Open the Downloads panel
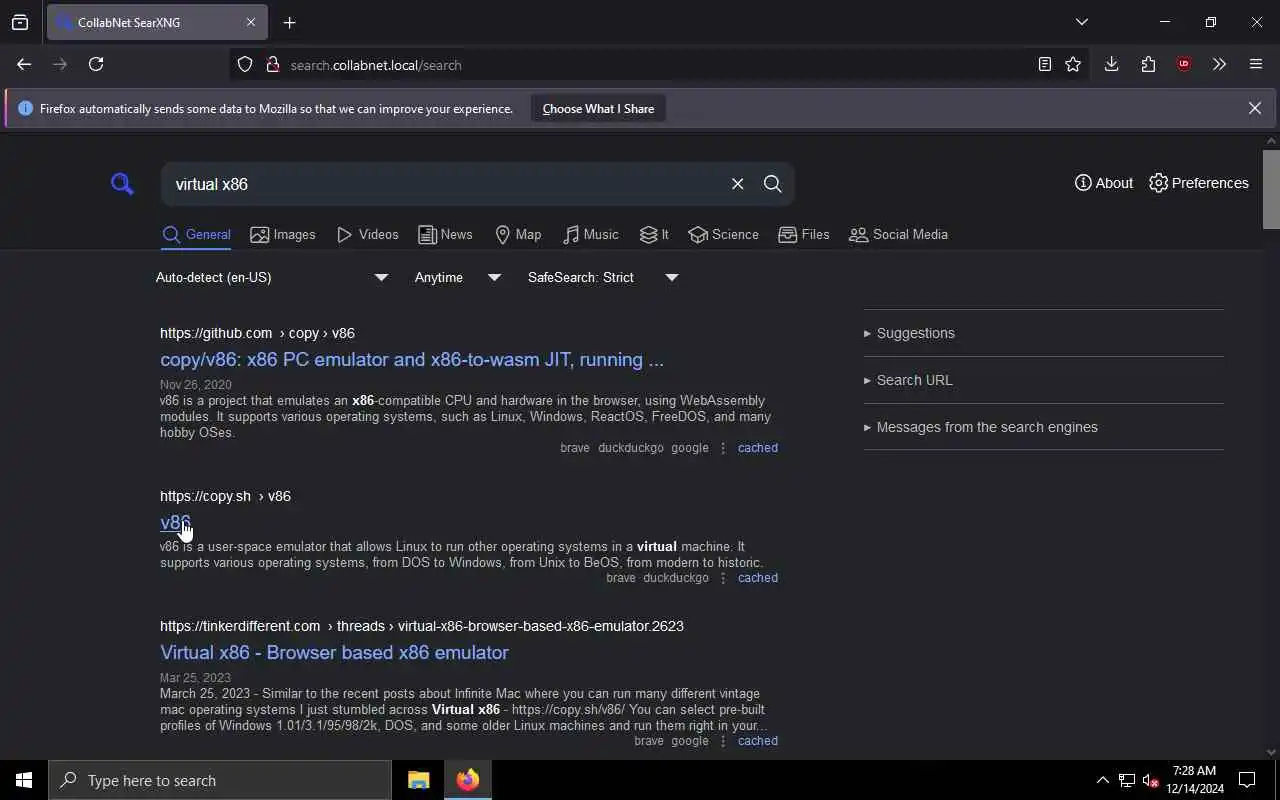The width and height of the screenshot is (1280, 800). (1111, 64)
